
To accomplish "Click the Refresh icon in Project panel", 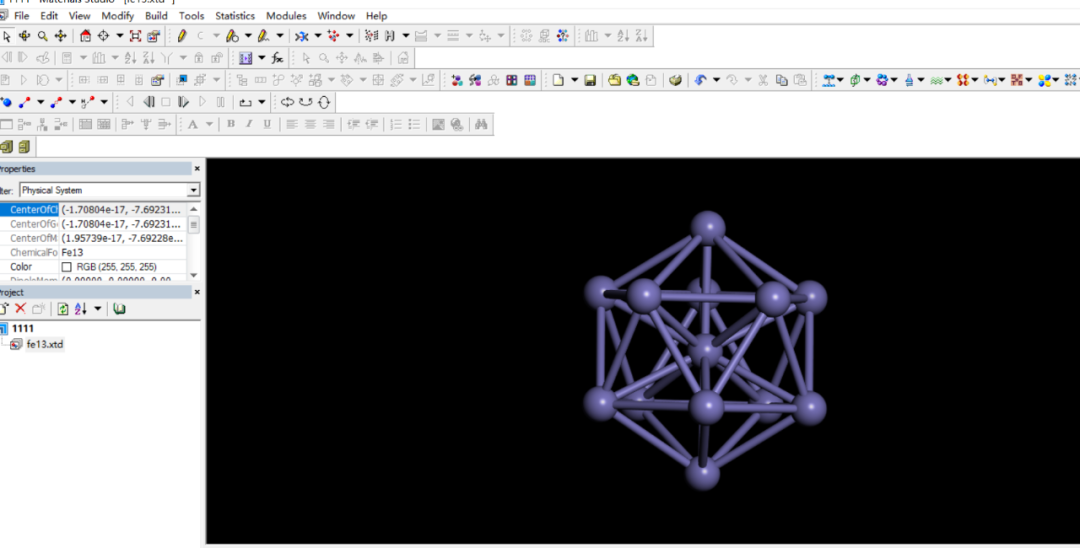I will coord(63,309).
